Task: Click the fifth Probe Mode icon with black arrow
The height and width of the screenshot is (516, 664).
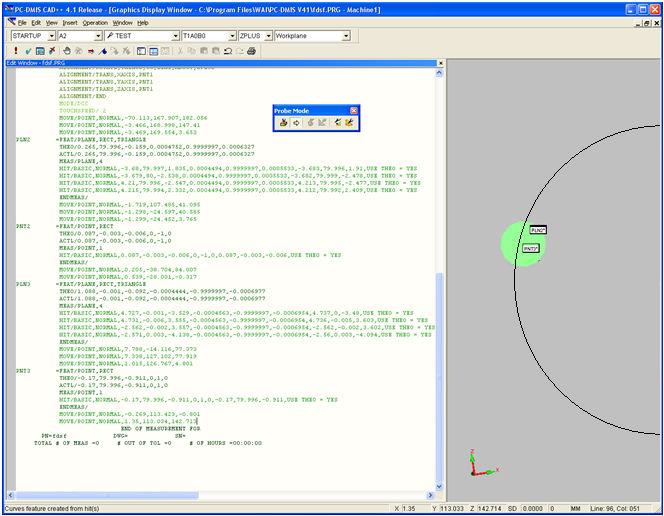Action: click(338, 122)
